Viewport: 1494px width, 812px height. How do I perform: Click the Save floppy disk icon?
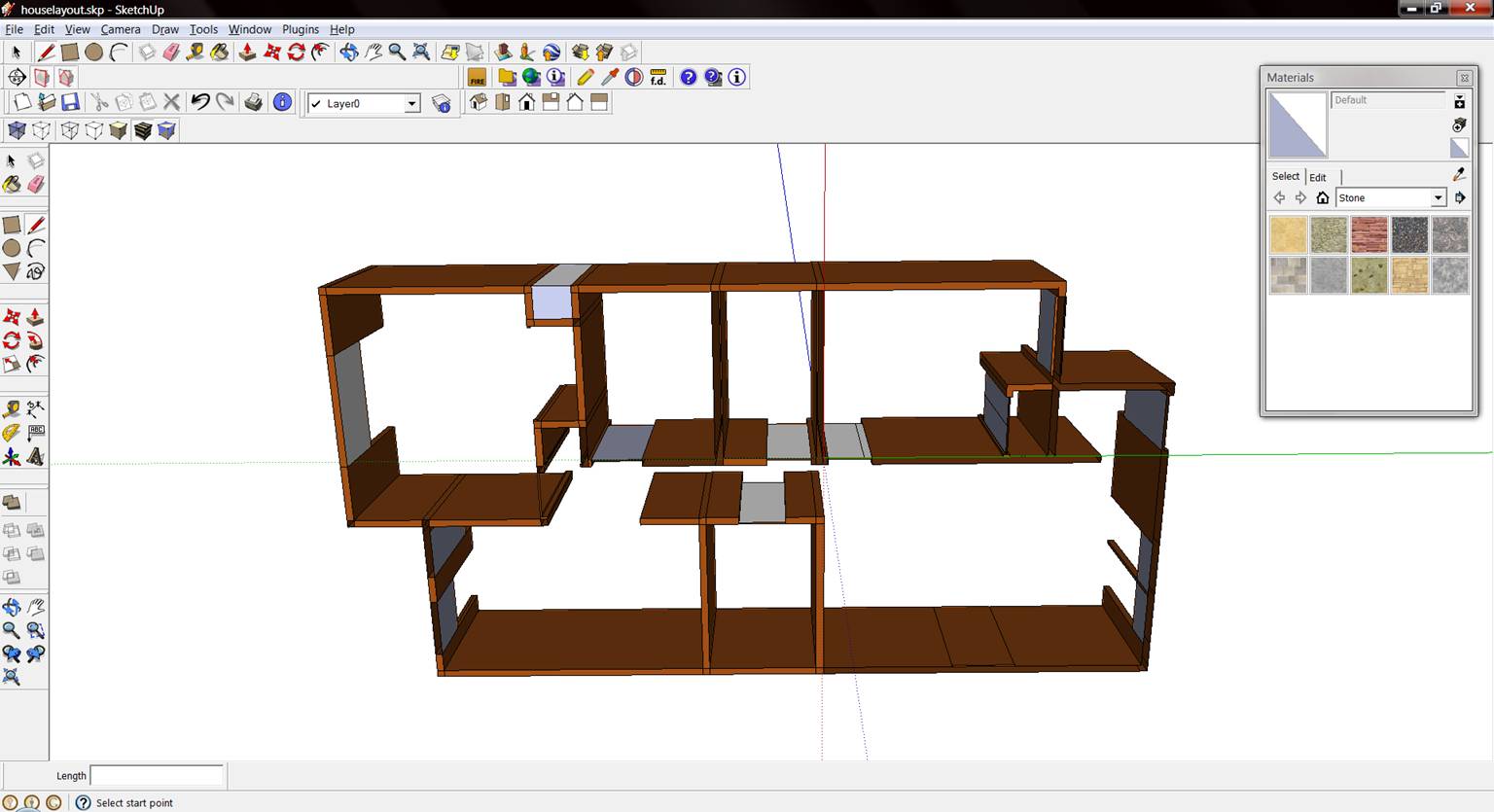[x=70, y=102]
